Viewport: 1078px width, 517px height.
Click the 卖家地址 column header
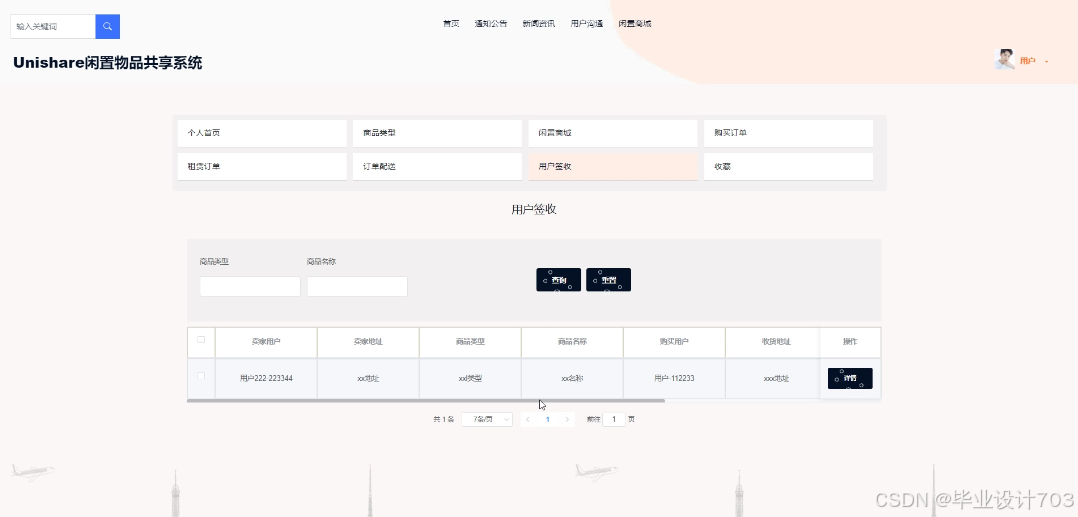pyautogui.click(x=368, y=342)
